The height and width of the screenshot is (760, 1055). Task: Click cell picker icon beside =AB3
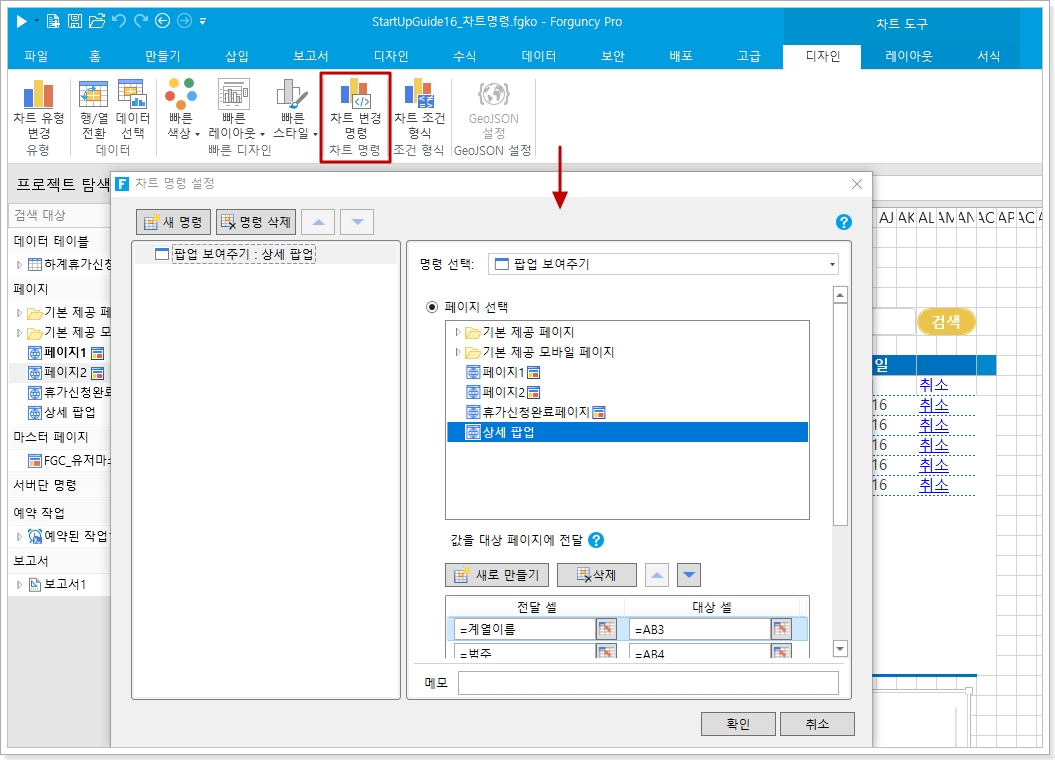(781, 629)
